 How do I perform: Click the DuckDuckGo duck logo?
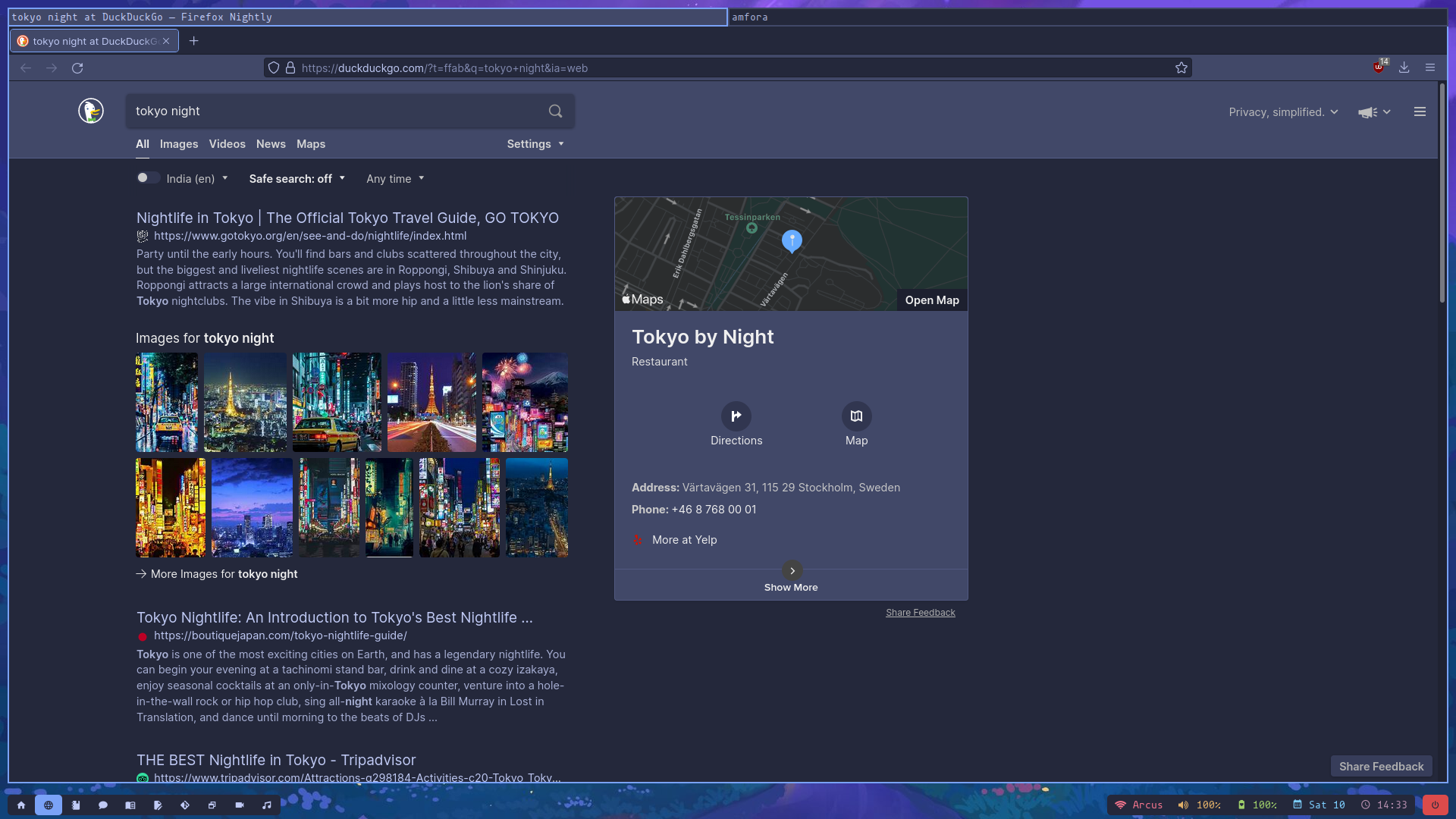(x=91, y=111)
